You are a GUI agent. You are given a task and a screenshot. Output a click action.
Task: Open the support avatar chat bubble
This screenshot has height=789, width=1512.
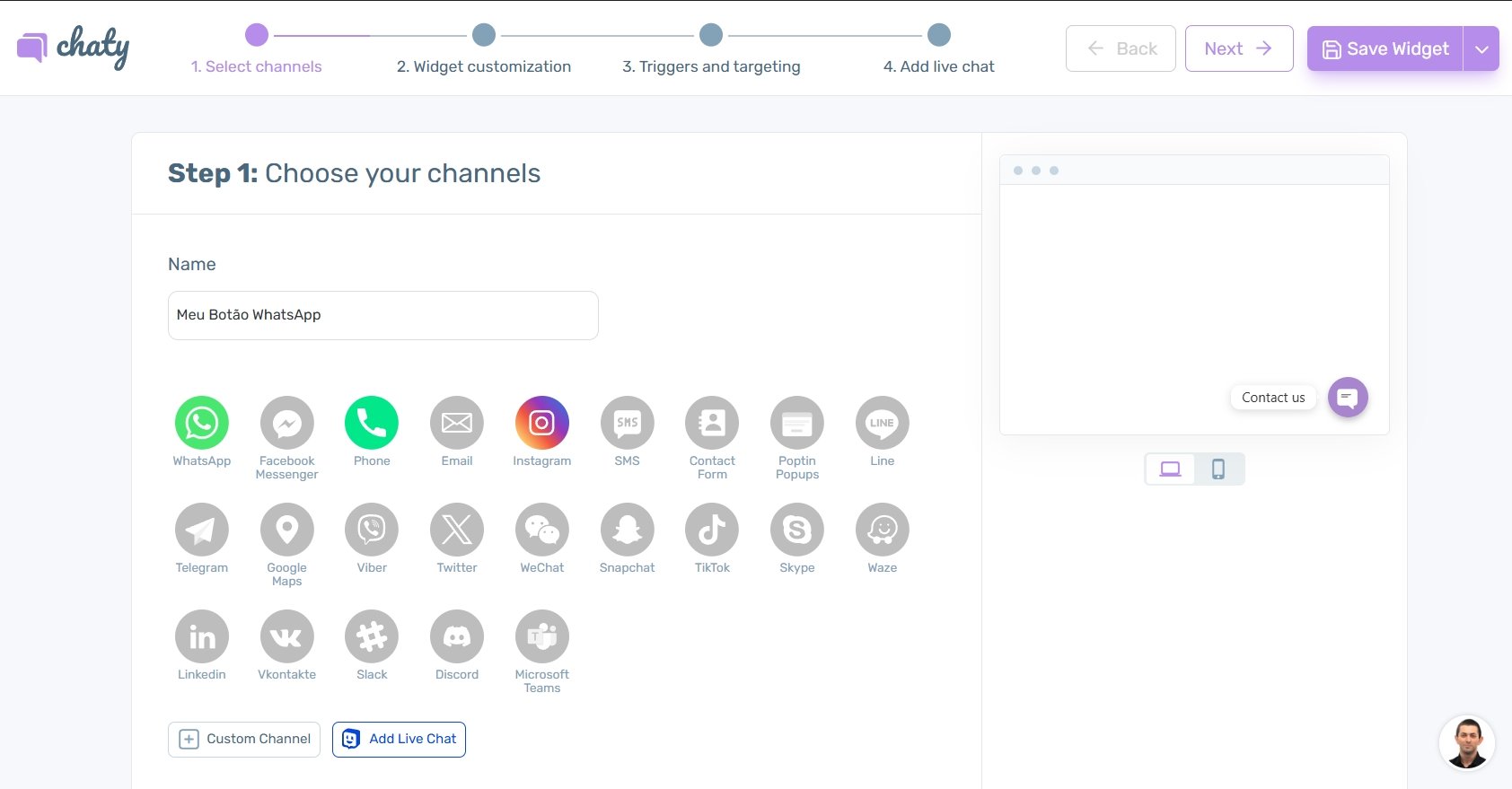pos(1466,743)
